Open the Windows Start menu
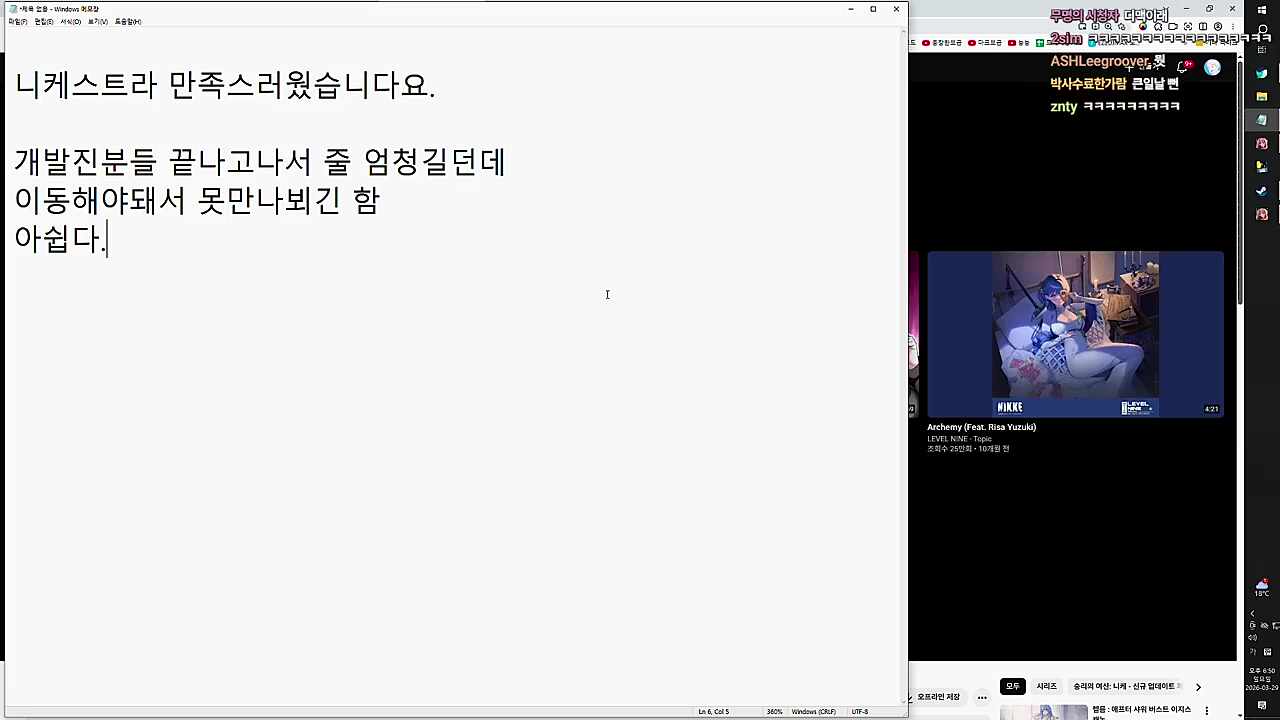Viewport: 1280px width, 720px height. (1262, 10)
